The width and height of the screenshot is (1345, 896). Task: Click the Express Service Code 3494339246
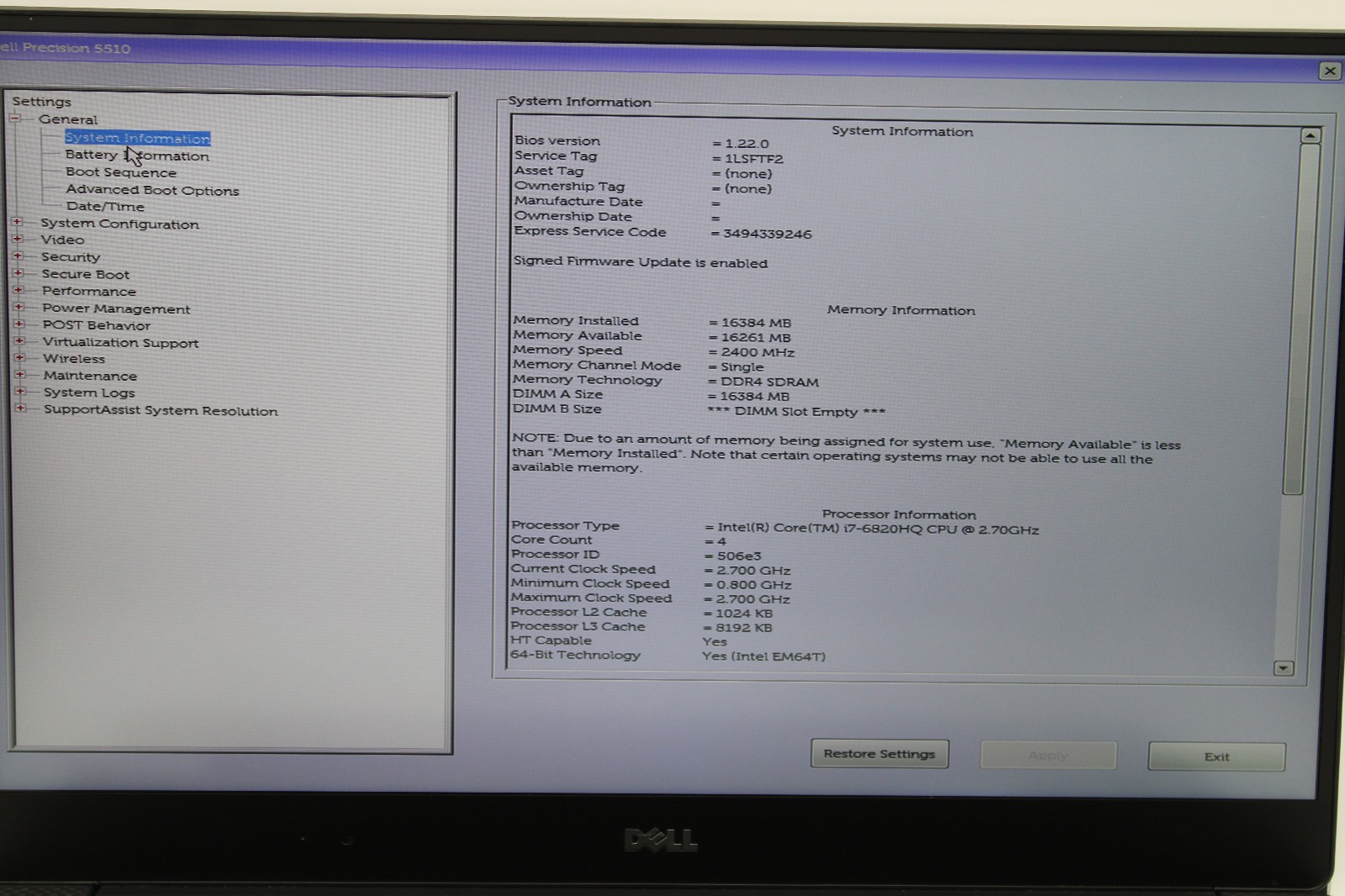(767, 234)
